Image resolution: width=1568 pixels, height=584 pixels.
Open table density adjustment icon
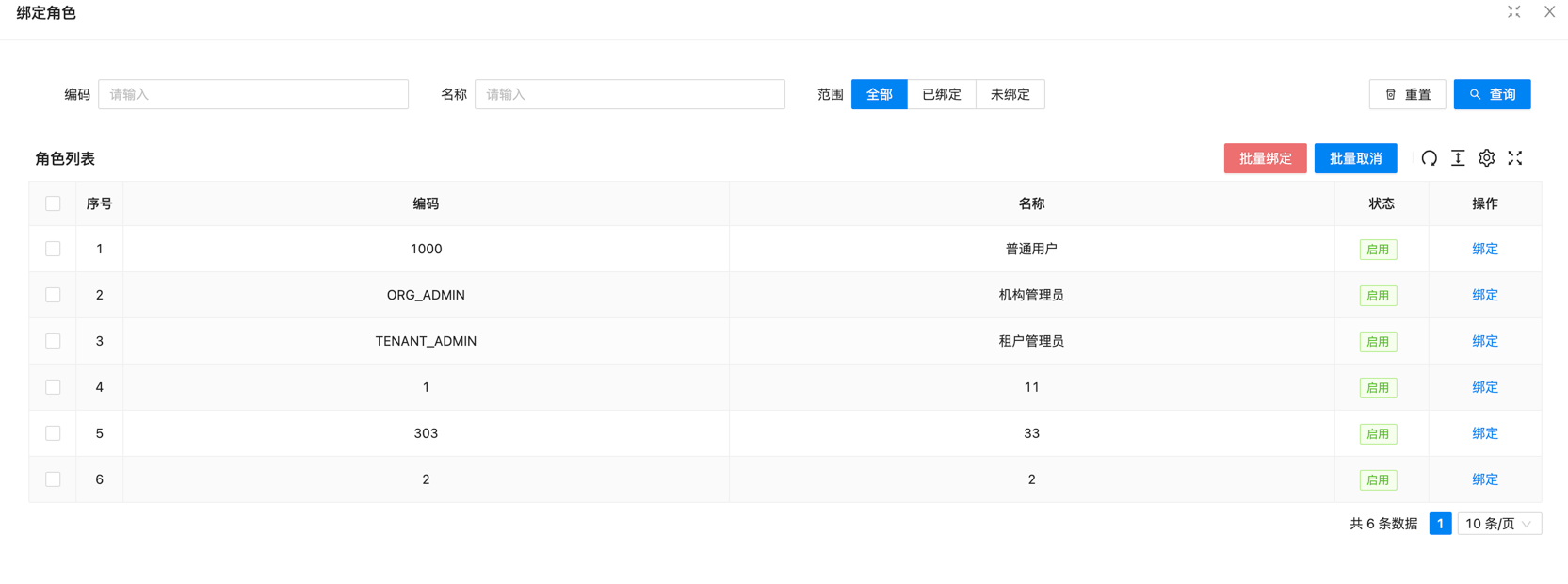pos(1458,158)
